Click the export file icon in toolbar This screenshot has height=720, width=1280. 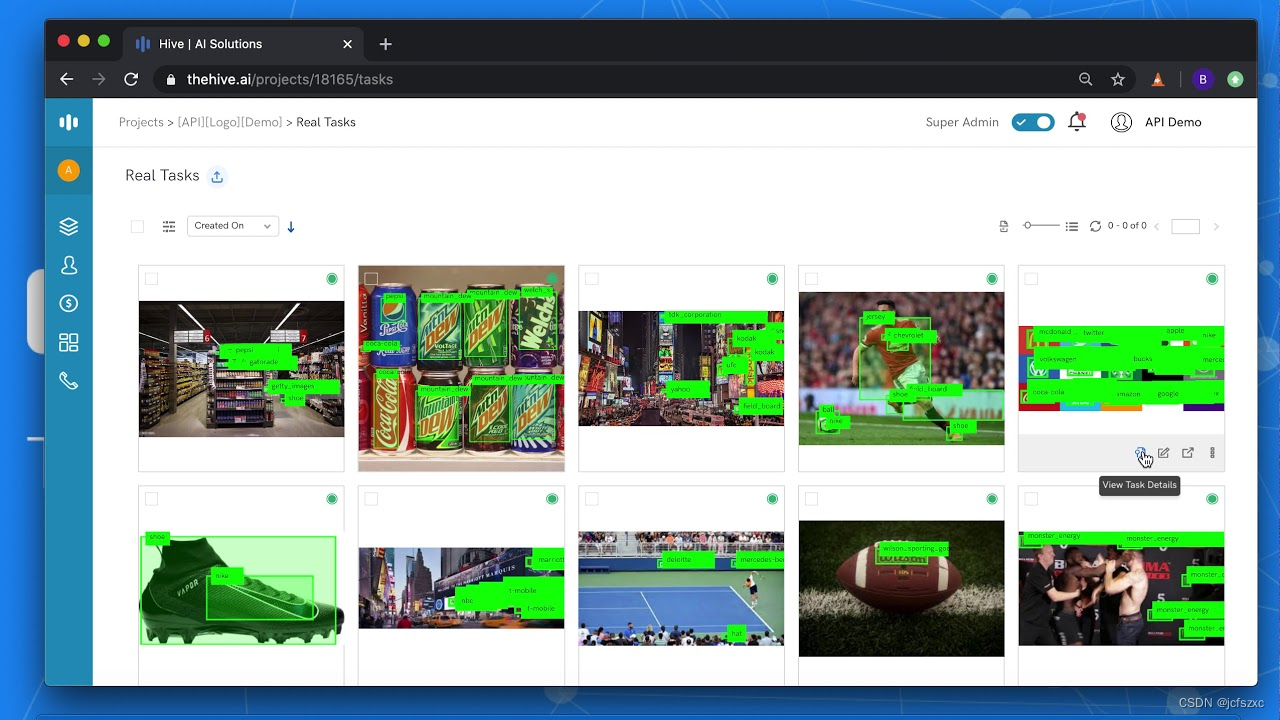[x=1004, y=227]
